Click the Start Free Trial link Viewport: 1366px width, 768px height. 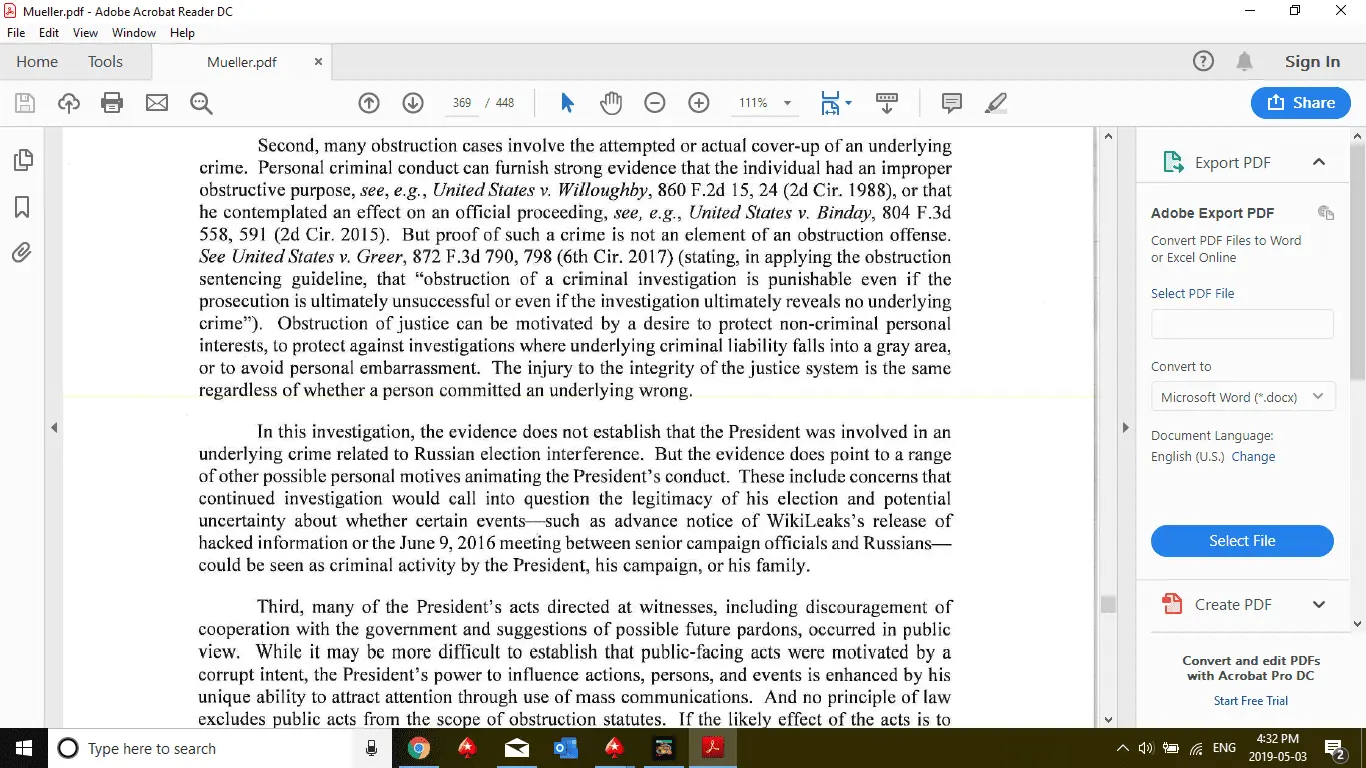1250,701
